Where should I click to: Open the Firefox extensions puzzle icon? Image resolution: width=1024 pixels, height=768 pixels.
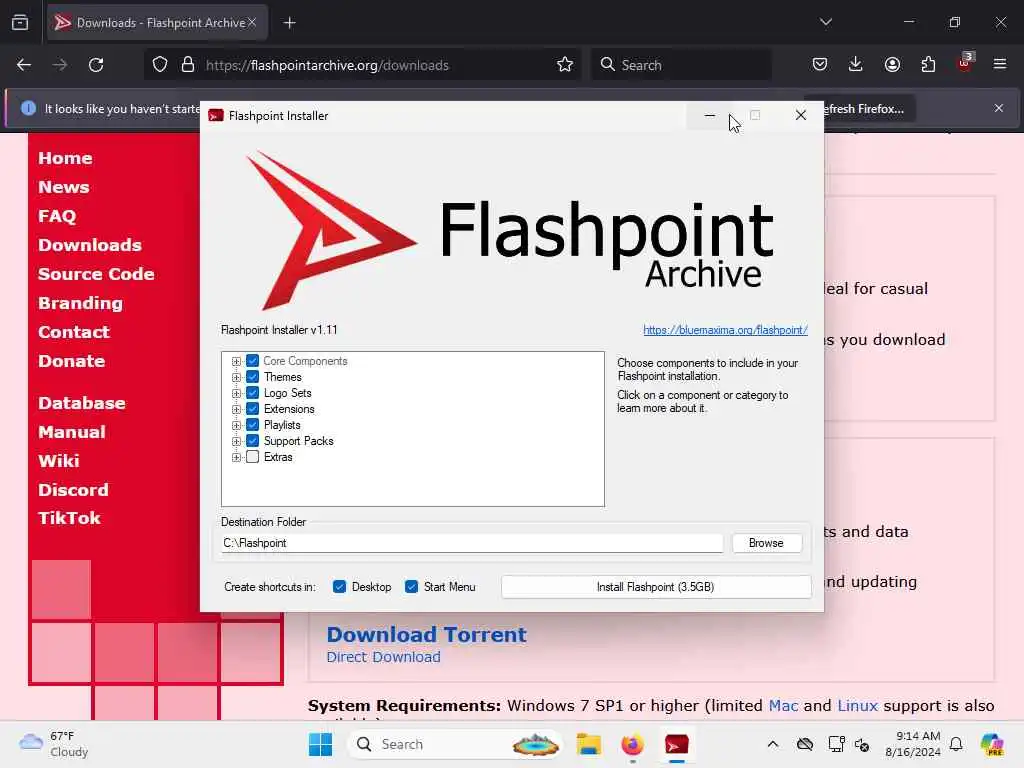(928, 65)
